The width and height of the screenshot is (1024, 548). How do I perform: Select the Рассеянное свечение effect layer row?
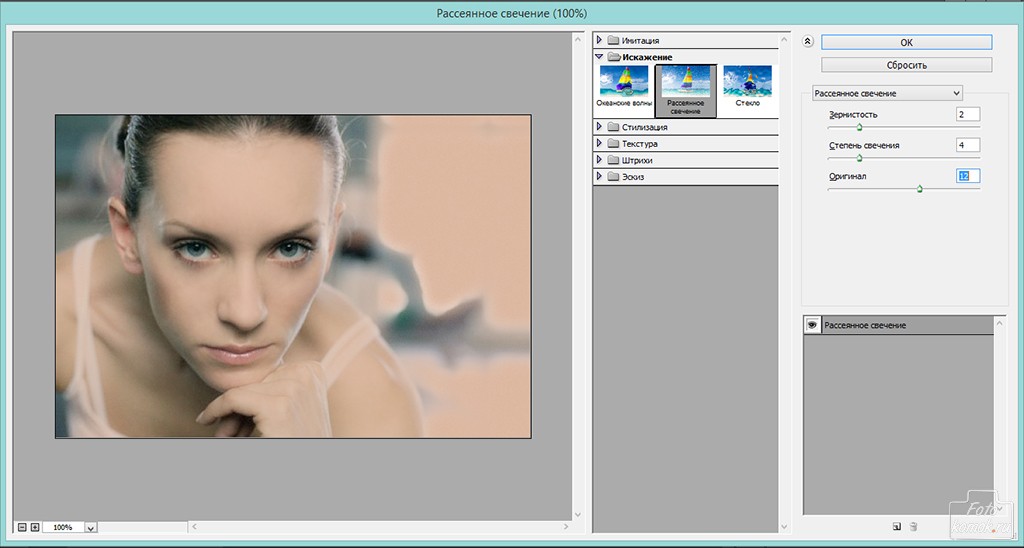(x=899, y=325)
